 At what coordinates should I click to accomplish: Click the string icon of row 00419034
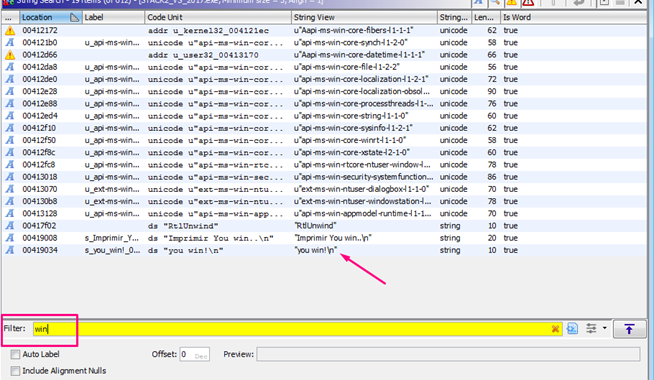pyautogui.click(x=10, y=250)
